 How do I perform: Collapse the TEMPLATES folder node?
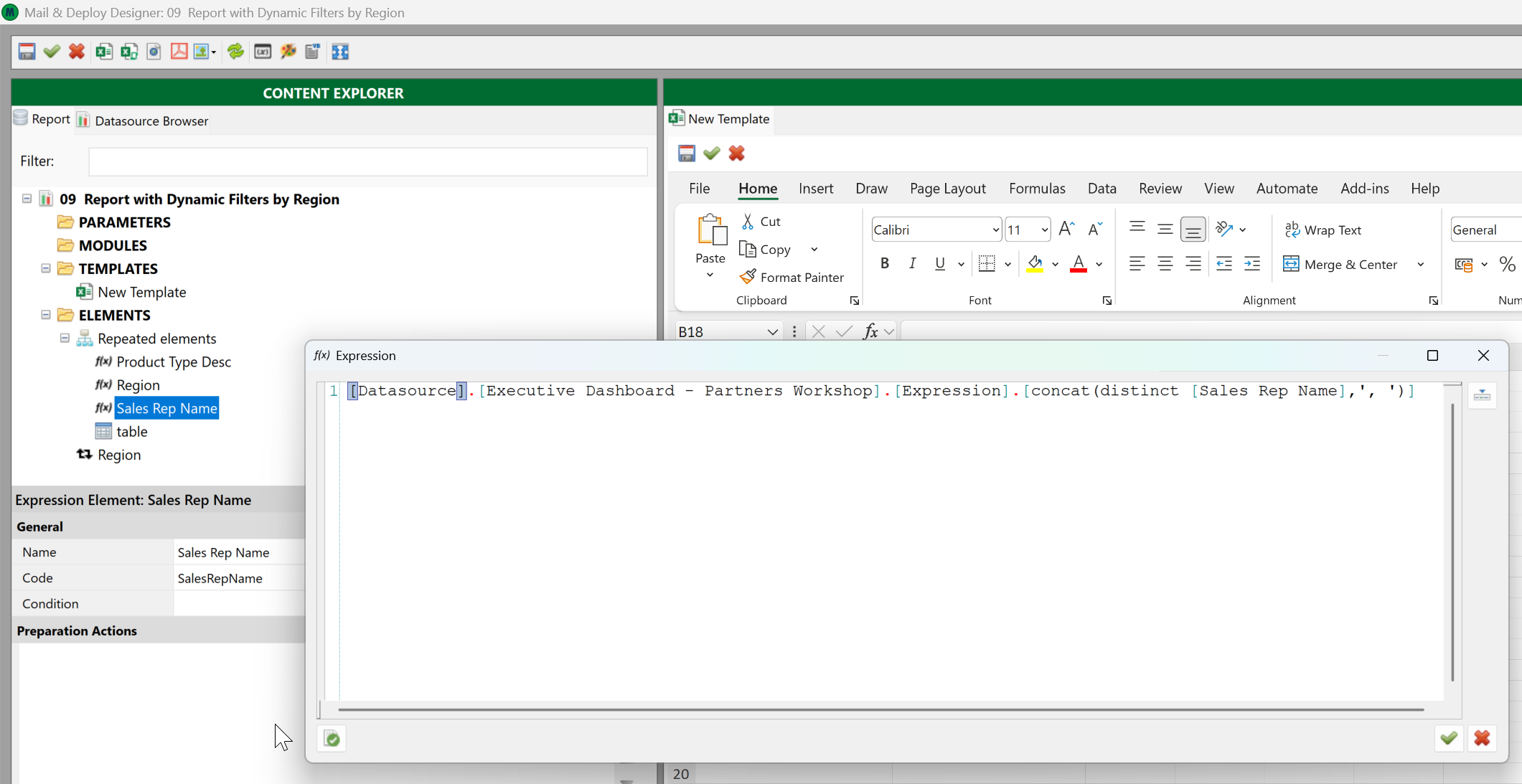46,268
